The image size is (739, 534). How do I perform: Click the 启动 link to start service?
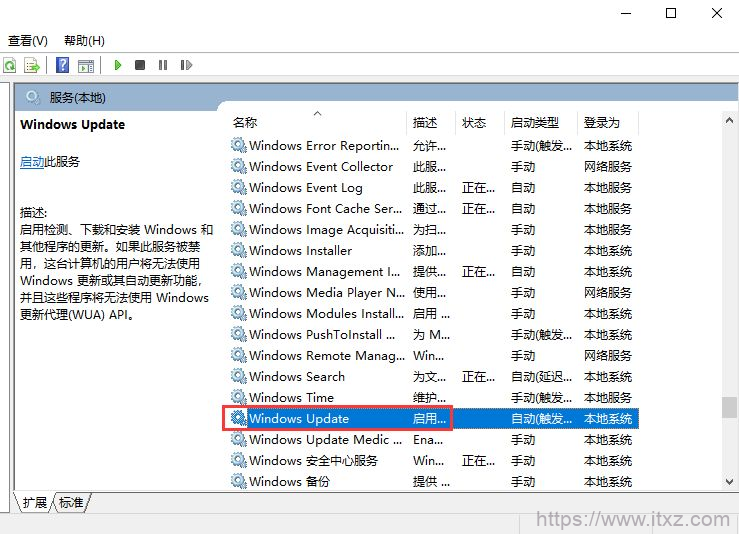tap(32, 162)
